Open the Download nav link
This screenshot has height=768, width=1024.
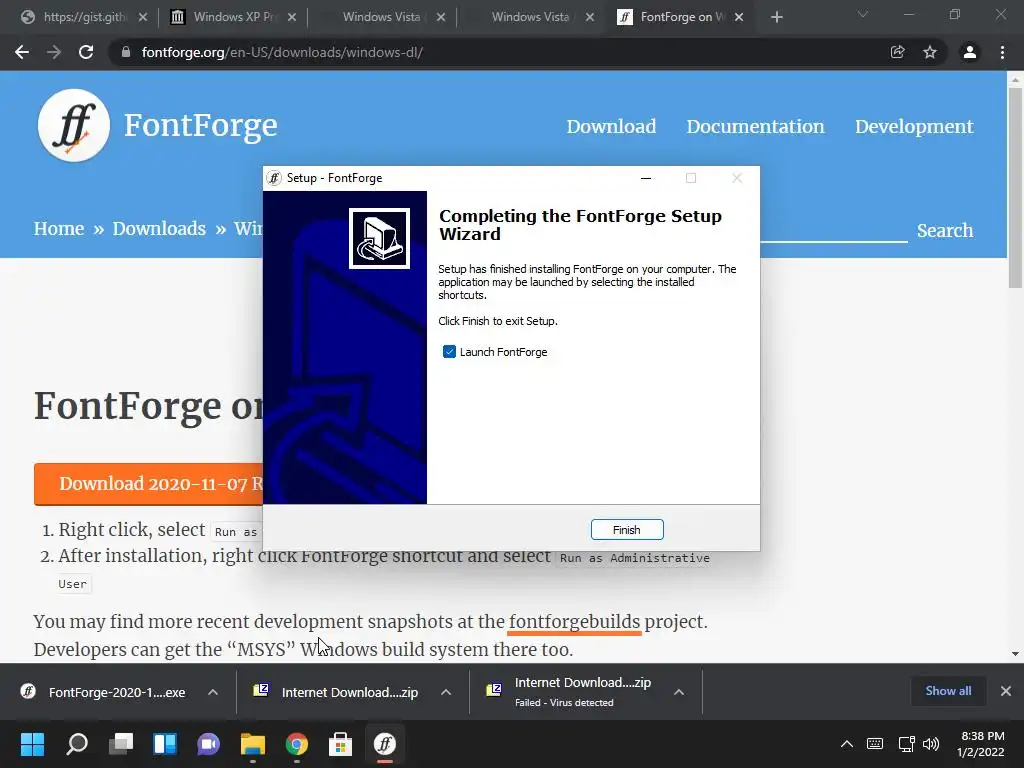point(611,126)
